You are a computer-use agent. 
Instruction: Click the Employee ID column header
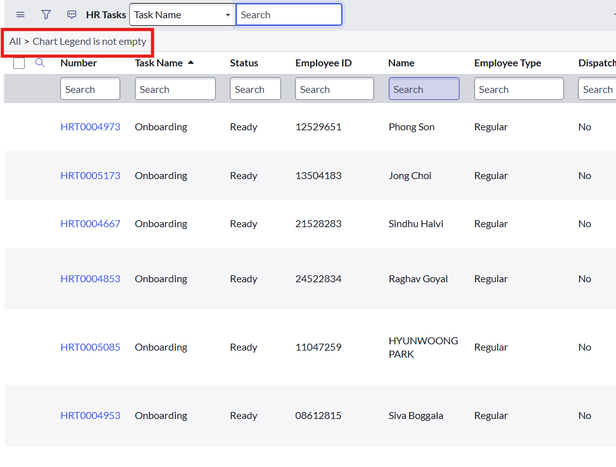[x=323, y=63]
